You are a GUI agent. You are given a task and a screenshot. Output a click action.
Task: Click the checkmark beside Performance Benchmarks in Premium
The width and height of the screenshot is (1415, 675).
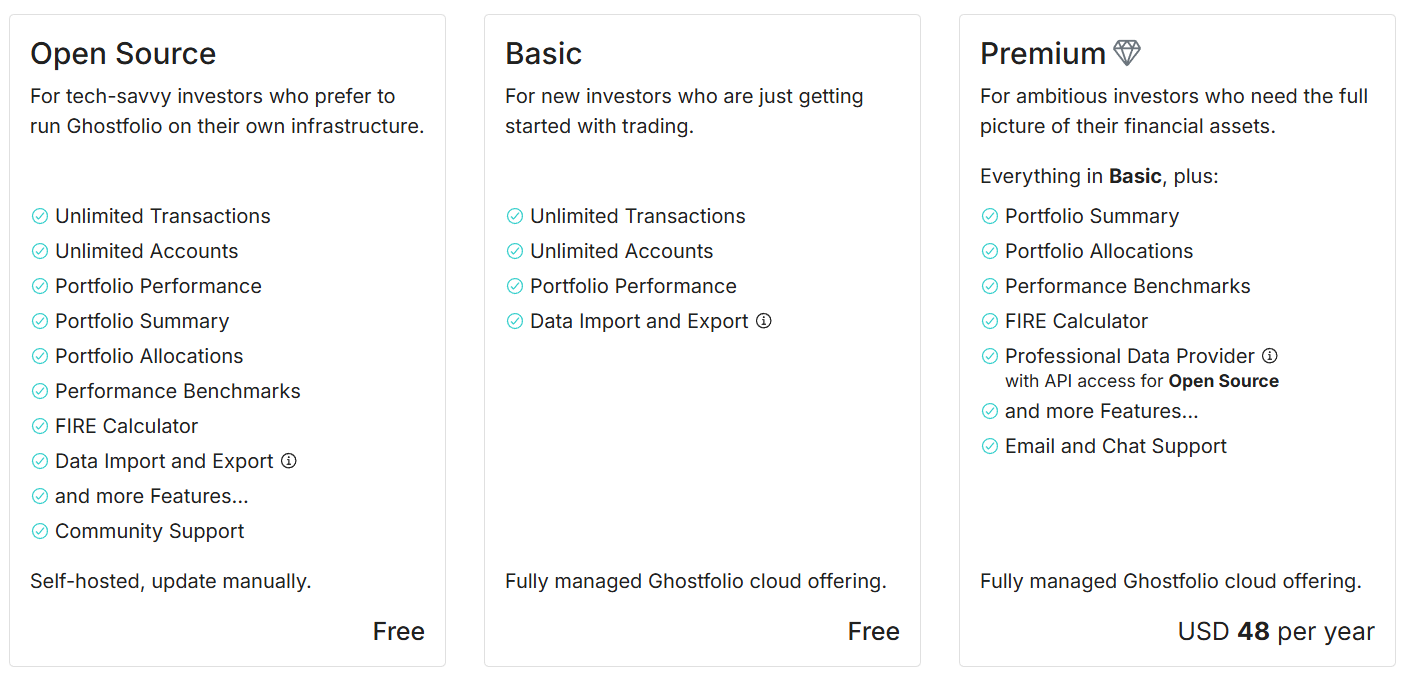tap(988, 286)
